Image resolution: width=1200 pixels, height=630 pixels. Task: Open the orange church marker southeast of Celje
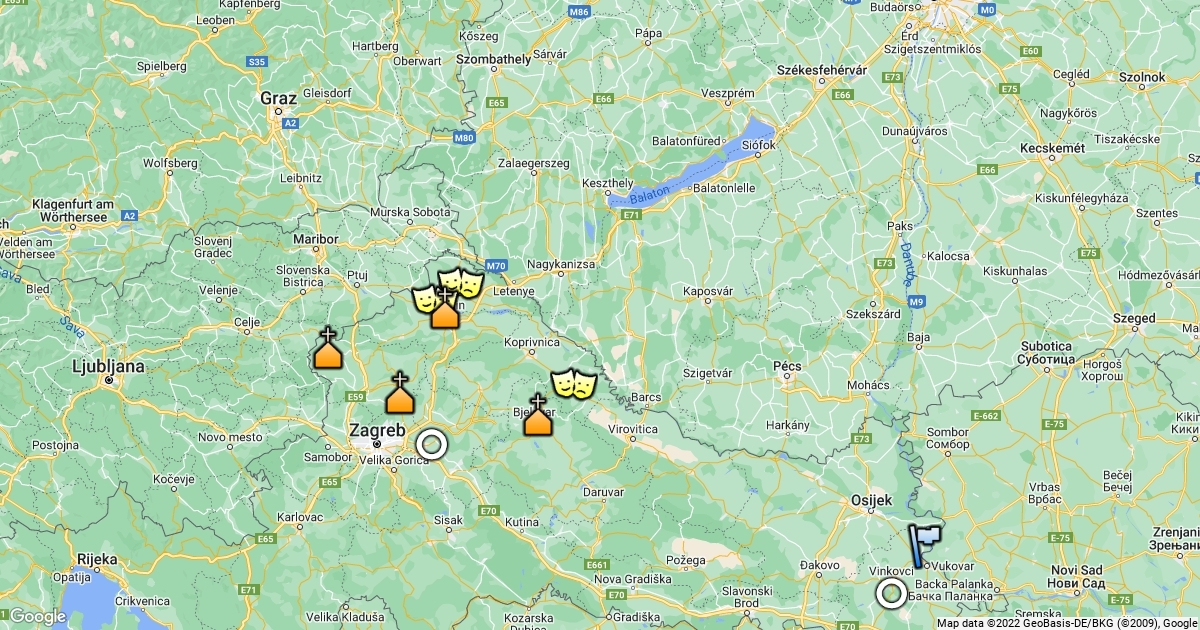click(327, 348)
